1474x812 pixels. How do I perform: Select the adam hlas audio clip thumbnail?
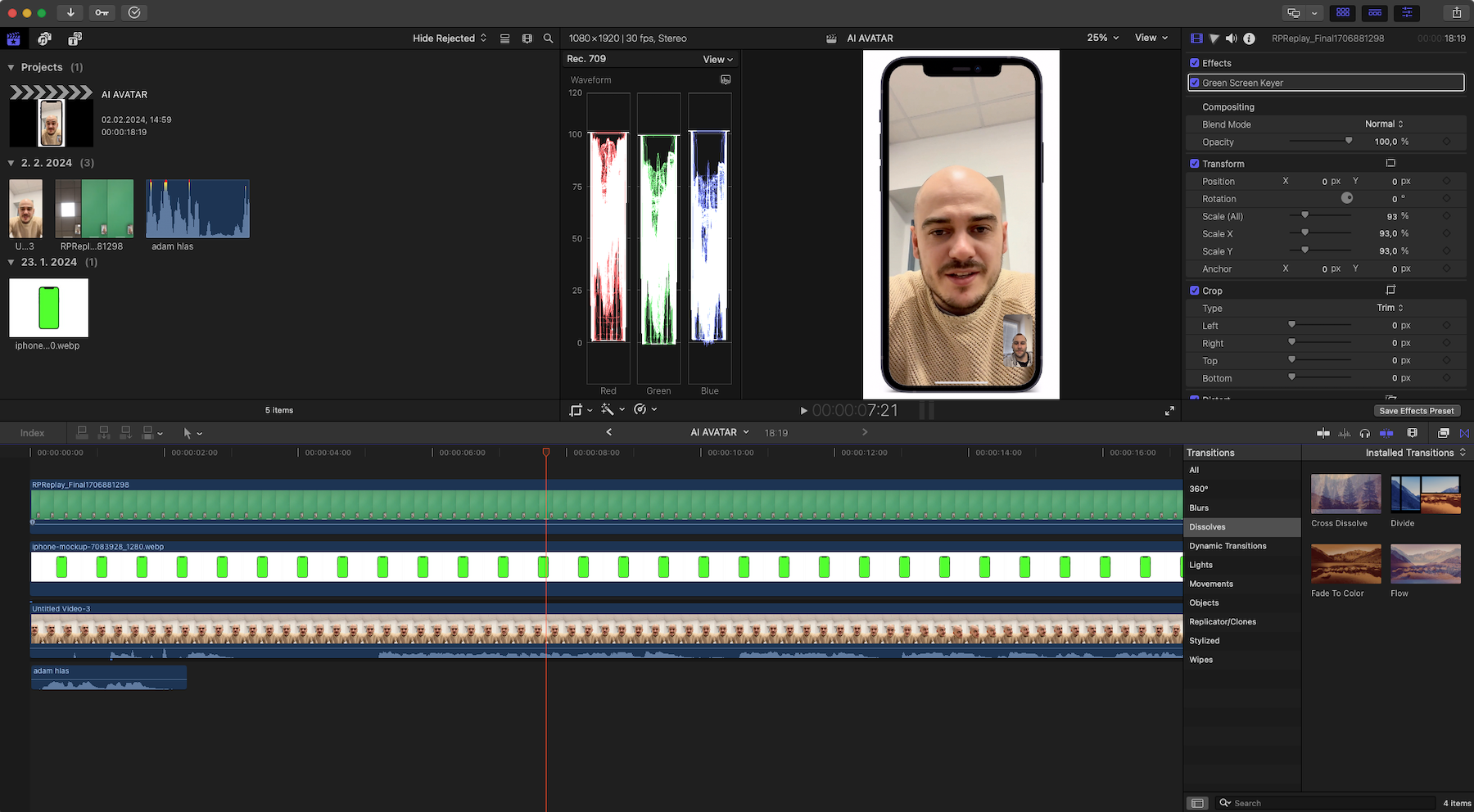point(197,209)
